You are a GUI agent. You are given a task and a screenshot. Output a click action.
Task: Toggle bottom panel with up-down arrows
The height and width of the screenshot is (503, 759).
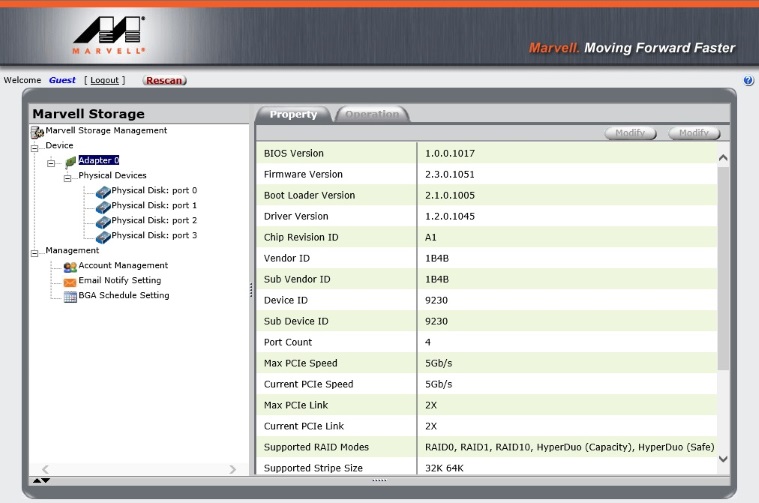pyautogui.click(x=41, y=480)
